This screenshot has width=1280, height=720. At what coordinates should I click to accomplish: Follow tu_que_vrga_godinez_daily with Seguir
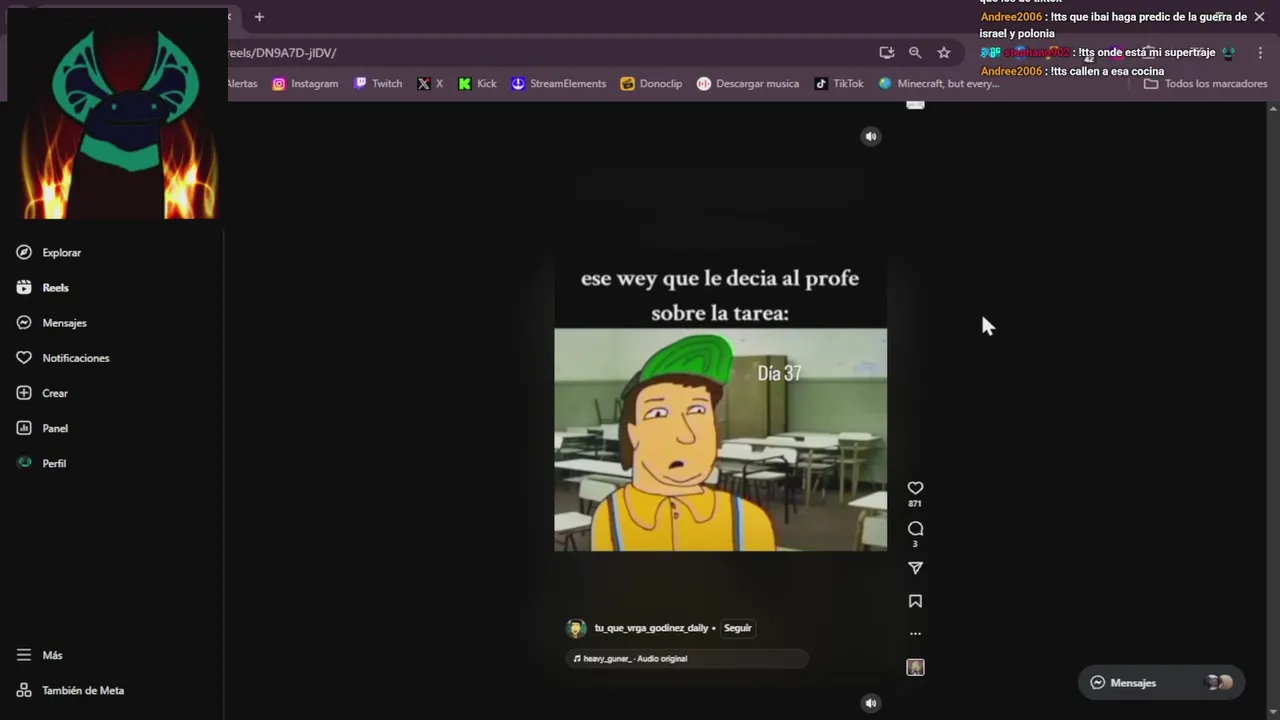738,628
